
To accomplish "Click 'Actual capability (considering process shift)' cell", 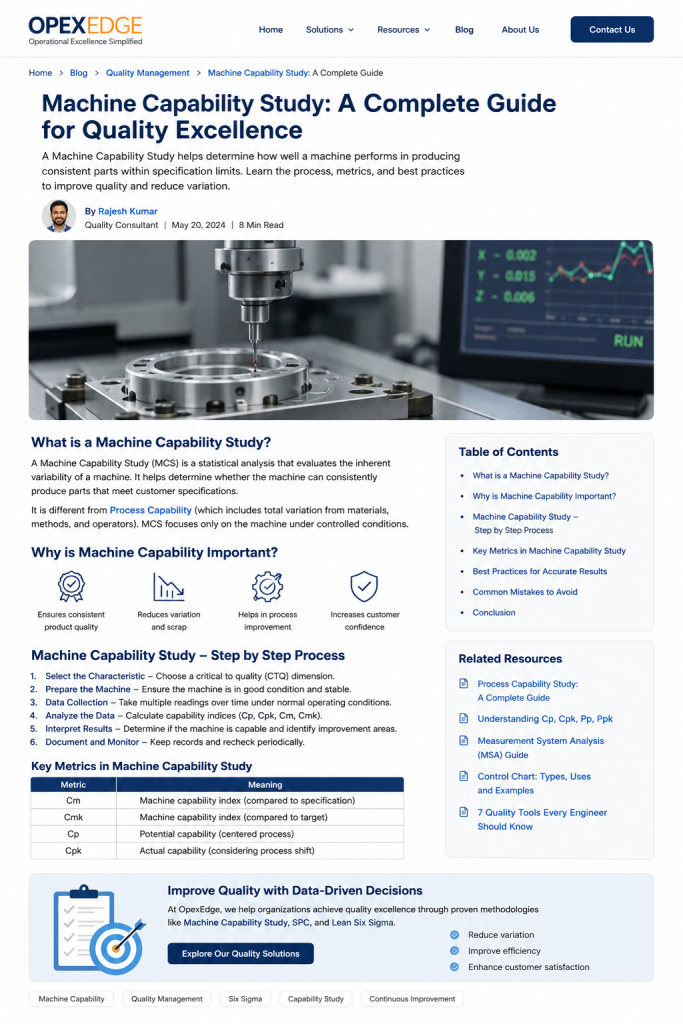I will pyautogui.click(x=260, y=851).
